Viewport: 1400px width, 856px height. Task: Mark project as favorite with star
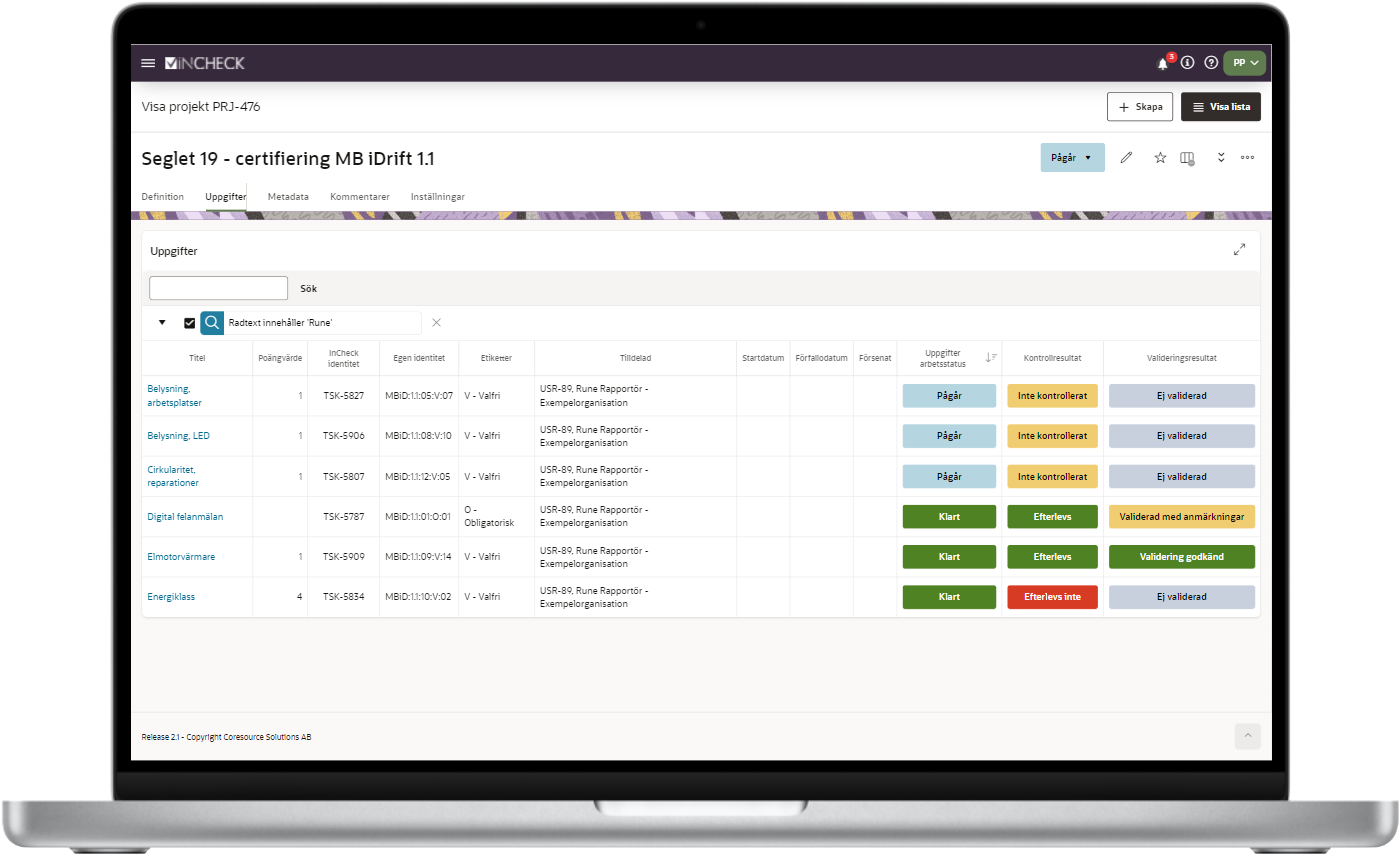click(1160, 157)
